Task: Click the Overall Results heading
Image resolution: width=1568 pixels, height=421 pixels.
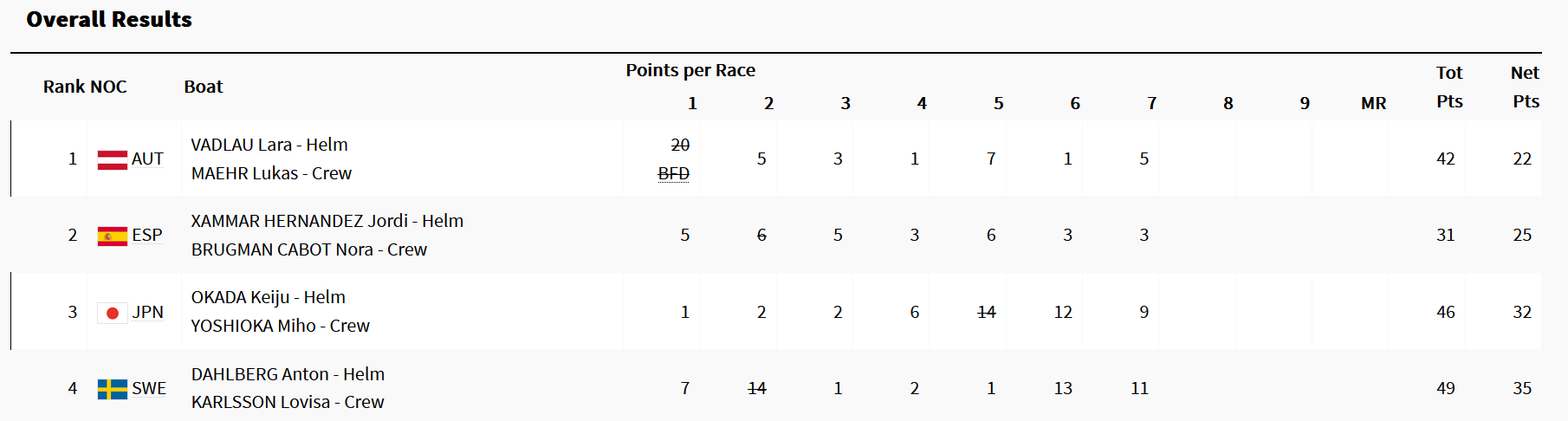Action: point(109,19)
